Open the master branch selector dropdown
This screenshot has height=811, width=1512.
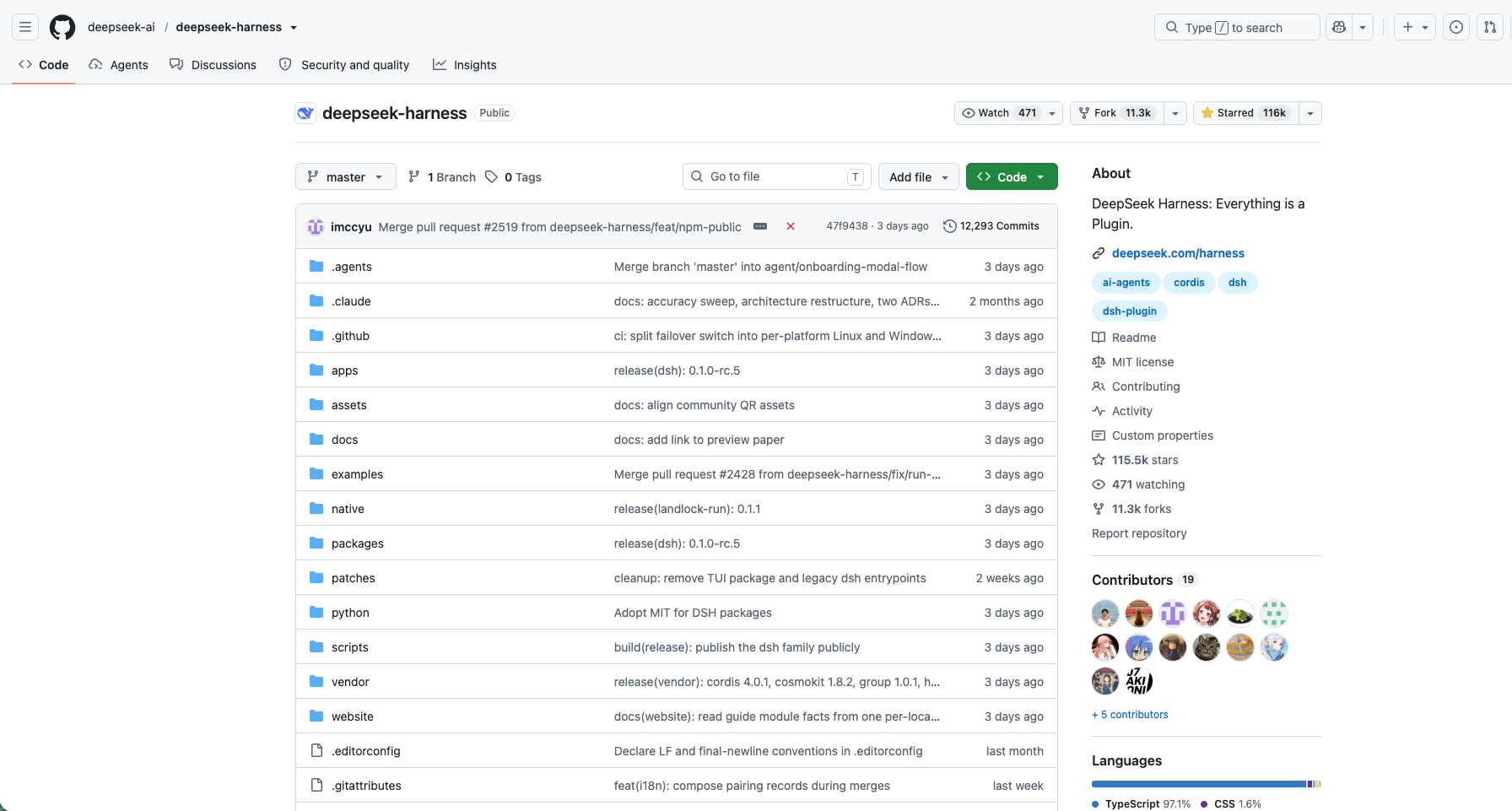pos(346,177)
